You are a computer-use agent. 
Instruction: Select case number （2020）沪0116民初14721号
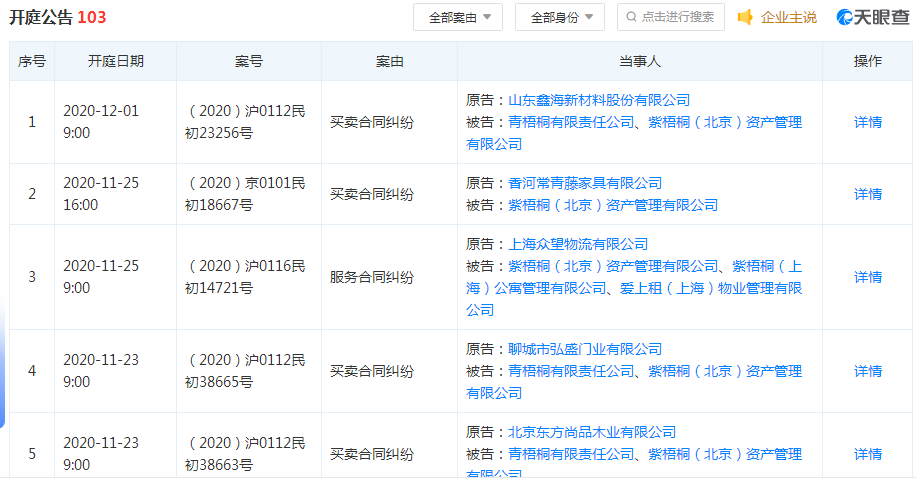click(245, 277)
